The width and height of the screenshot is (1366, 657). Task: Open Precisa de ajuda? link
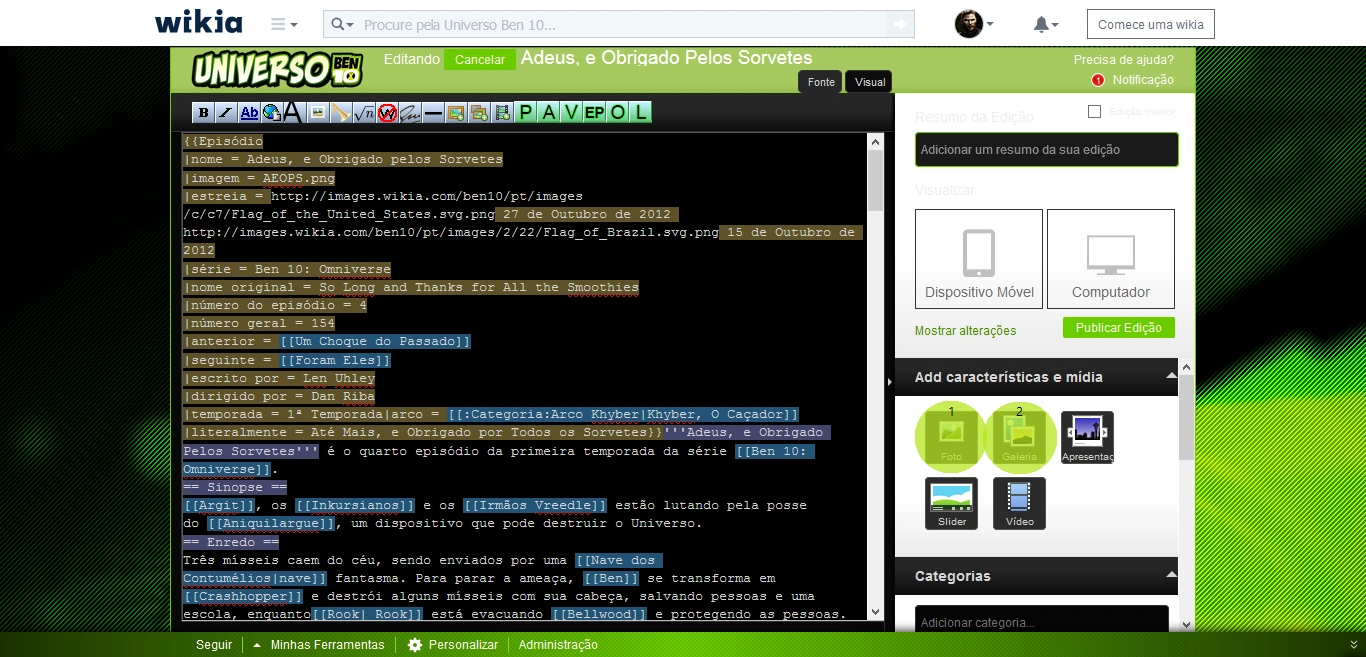click(1123, 60)
